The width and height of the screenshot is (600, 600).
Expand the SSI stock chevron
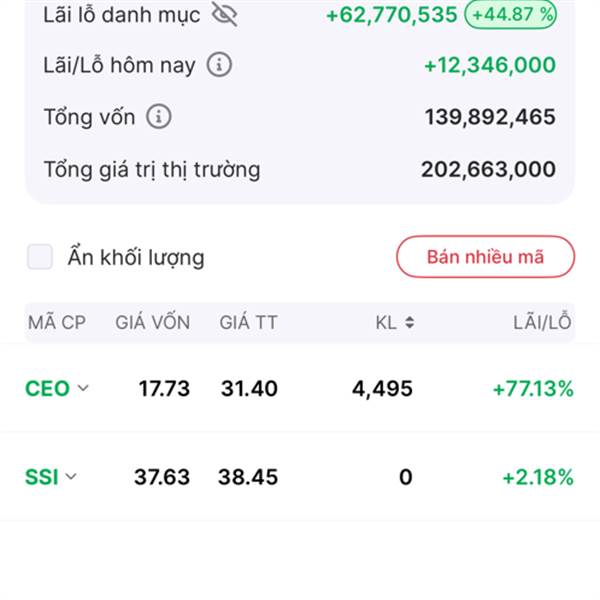coord(71,477)
